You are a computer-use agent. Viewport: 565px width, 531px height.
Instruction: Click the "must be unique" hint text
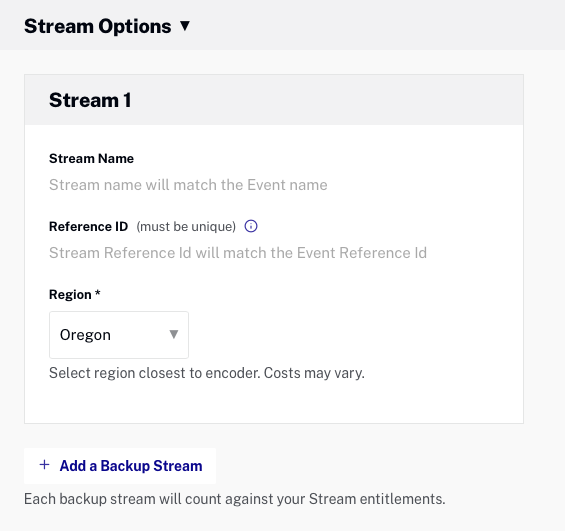[x=186, y=227]
